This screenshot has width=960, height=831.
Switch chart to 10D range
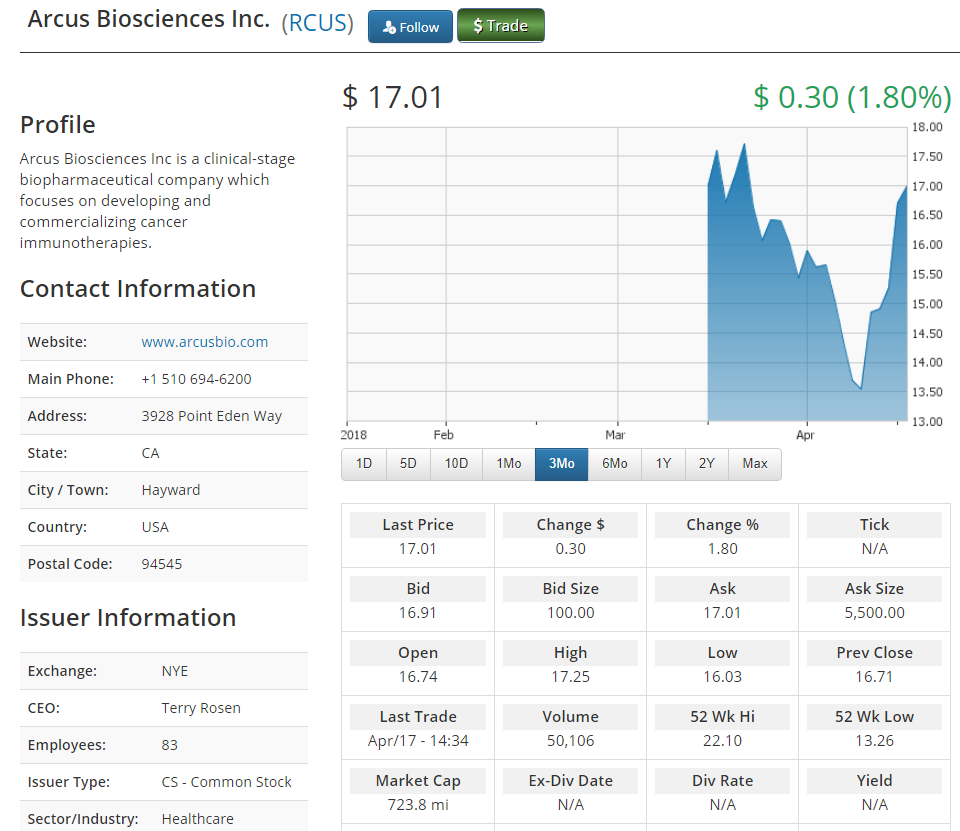[456, 464]
